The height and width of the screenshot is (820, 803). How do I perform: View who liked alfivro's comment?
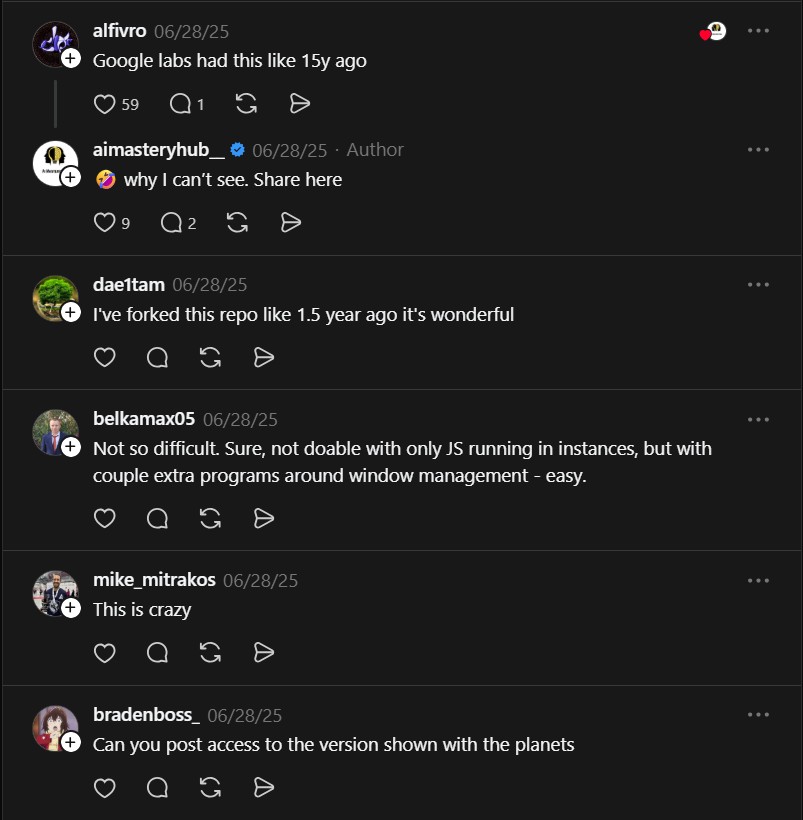click(x=712, y=32)
